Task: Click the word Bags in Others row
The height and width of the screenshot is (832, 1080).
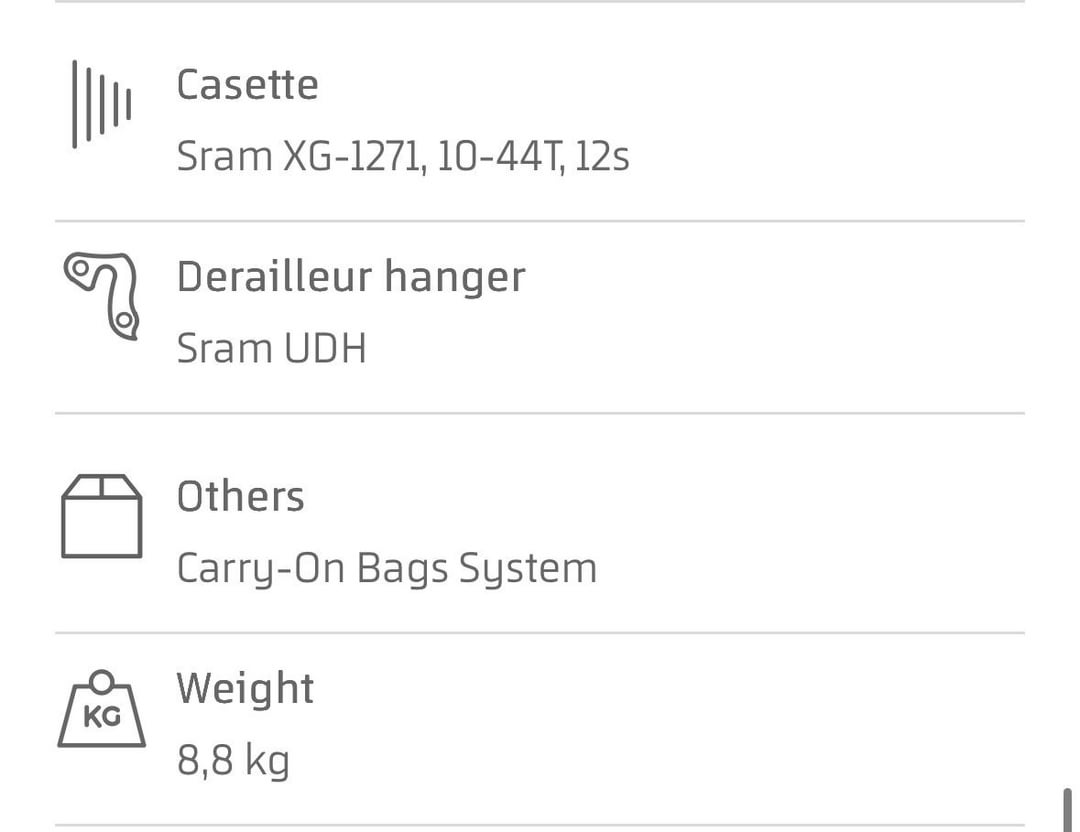Action: point(402,570)
